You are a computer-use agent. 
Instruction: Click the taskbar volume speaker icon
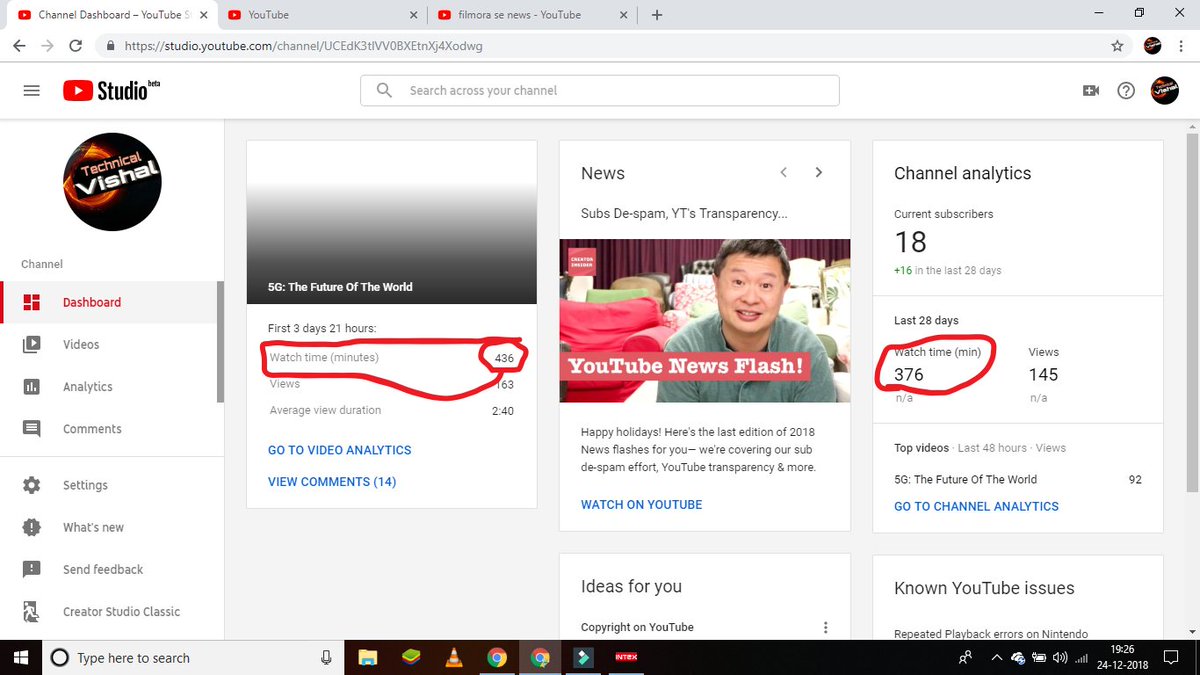pyautogui.click(x=1060, y=657)
